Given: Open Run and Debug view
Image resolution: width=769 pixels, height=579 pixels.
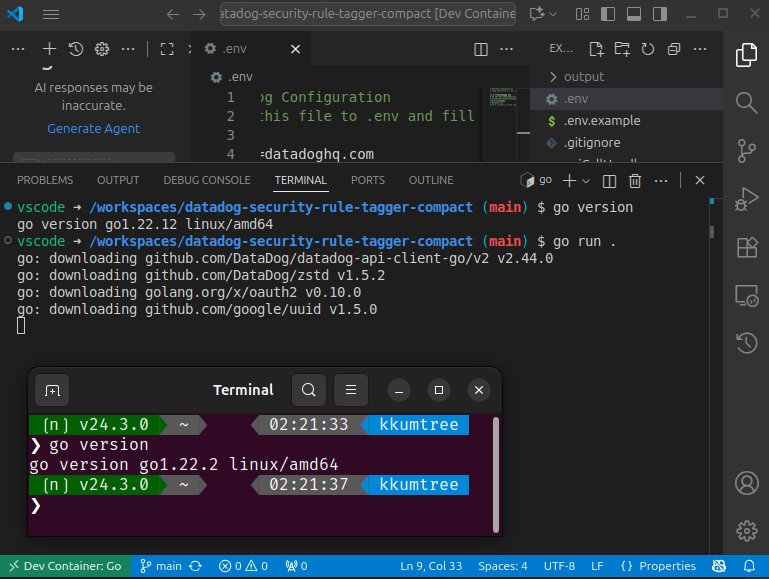Looking at the screenshot, I should click(x=746, y=199).
